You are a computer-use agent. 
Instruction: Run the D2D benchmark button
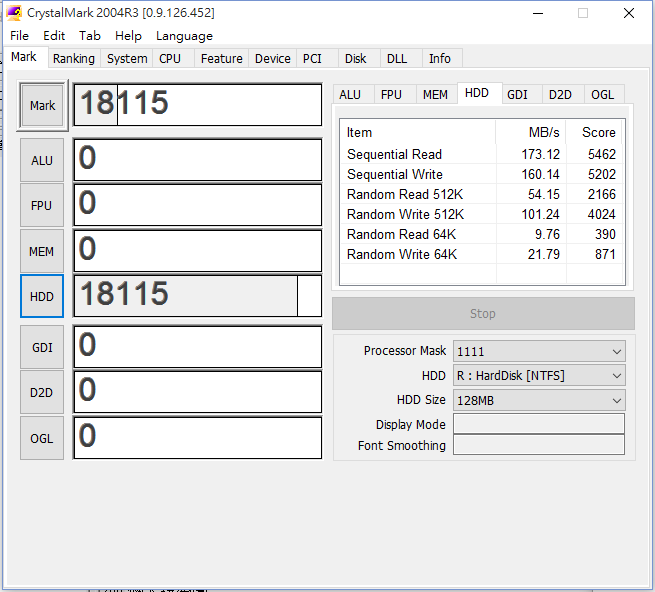tap(42, 393)
